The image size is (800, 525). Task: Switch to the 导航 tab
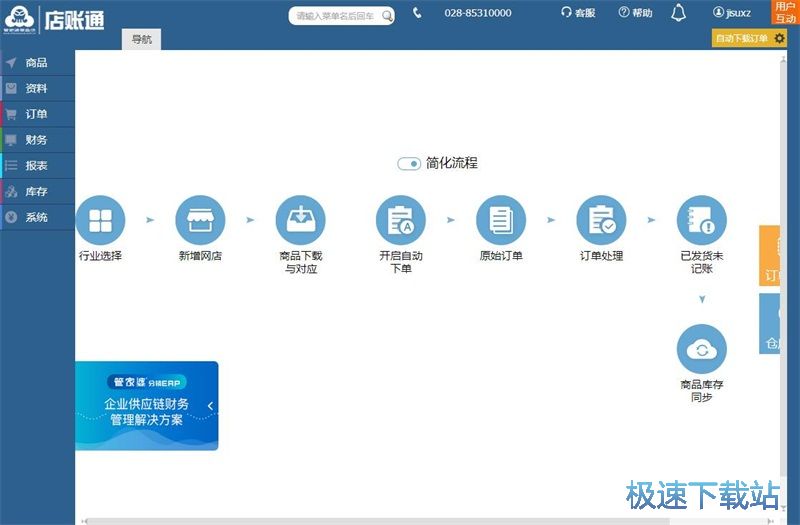click(x=142, y=39)
